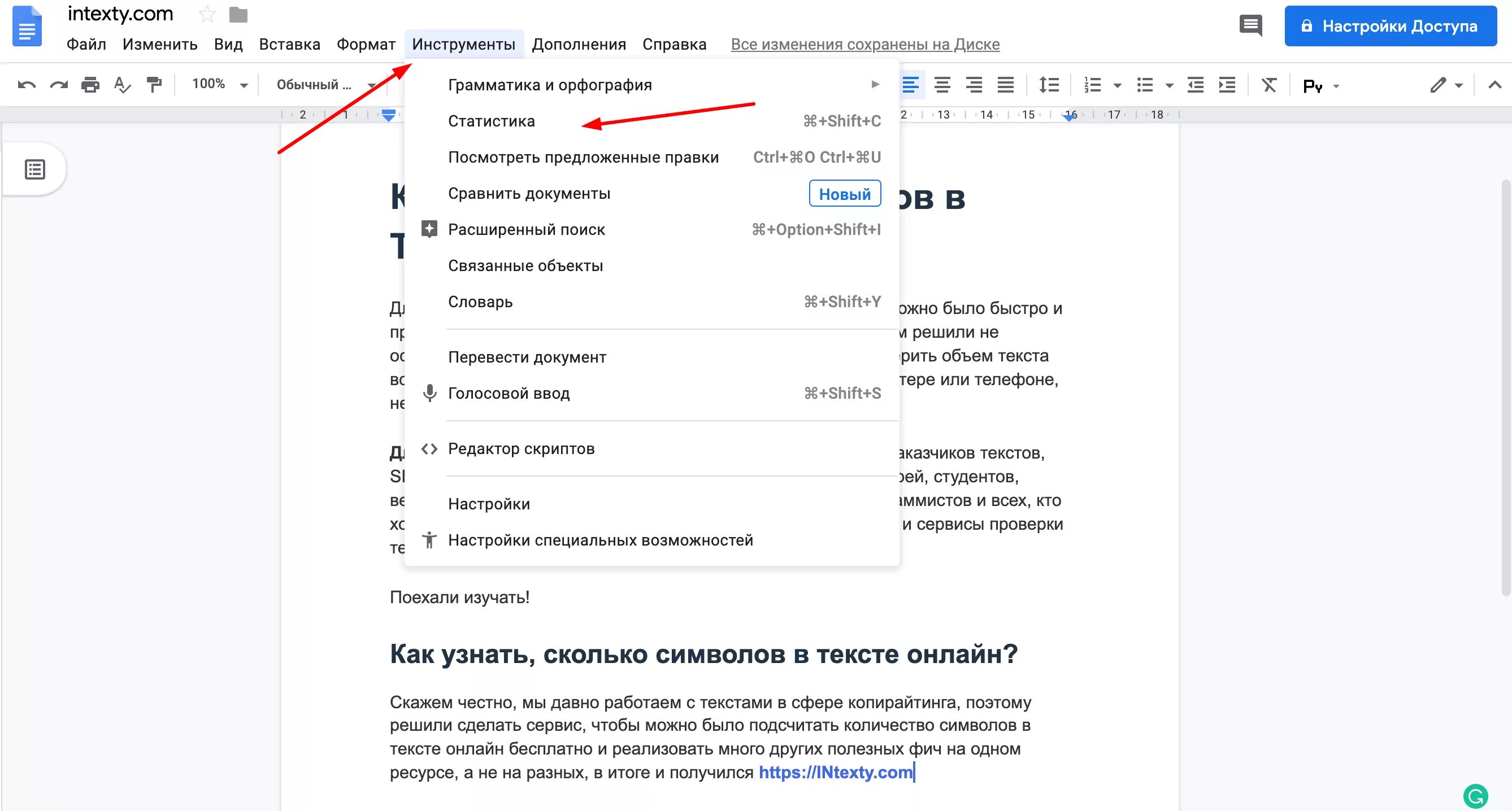Screen dimensions: 1512x811
Task: Center align the text
Action: pos(942,85)
